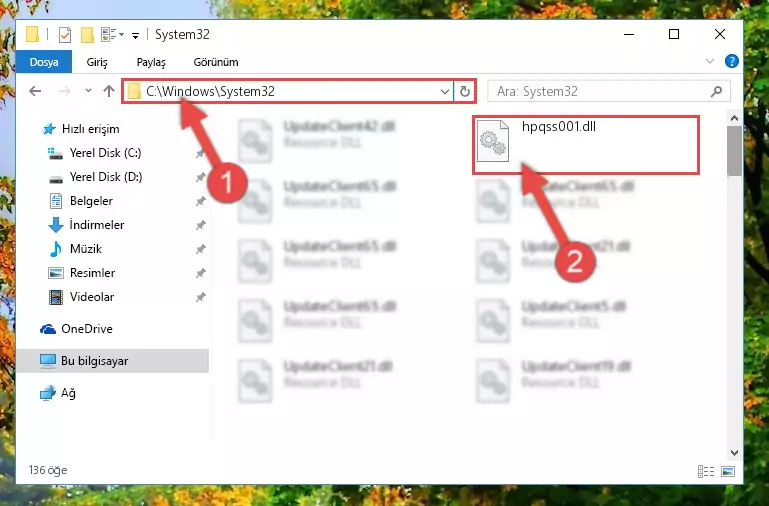Switch to the Görünüm ribbon tab
This screenshot has height=506, width=769.
click(x=216, y=62)
